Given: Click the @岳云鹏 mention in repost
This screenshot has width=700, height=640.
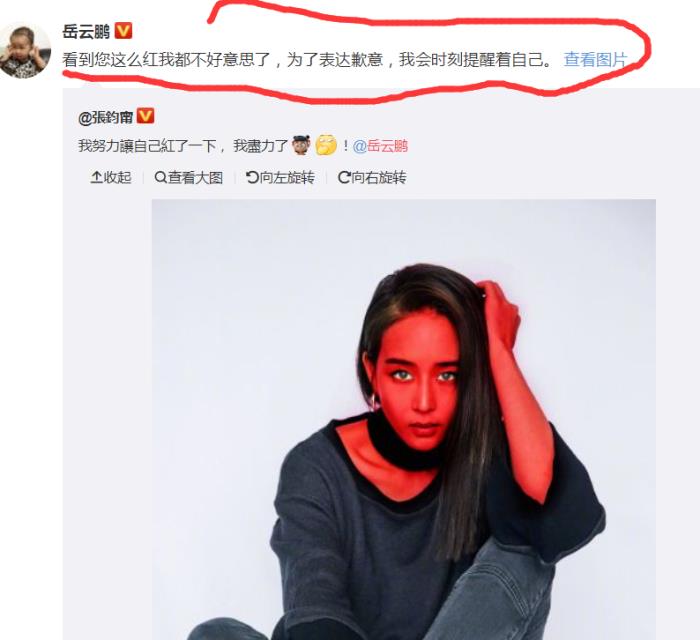Looking at the screenshot, I should coord(380,146).
